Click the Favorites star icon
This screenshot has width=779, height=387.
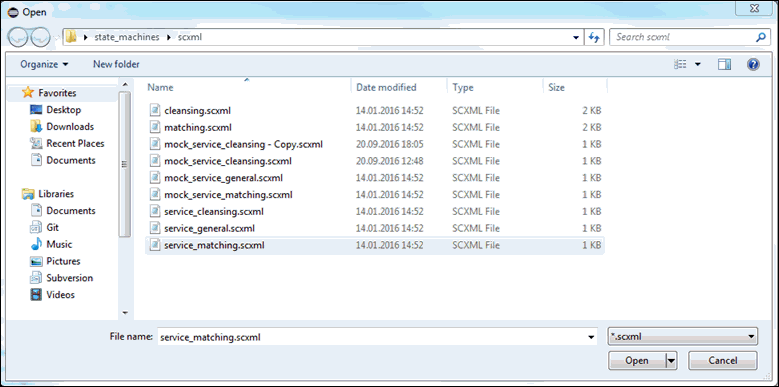click(28, 93)
